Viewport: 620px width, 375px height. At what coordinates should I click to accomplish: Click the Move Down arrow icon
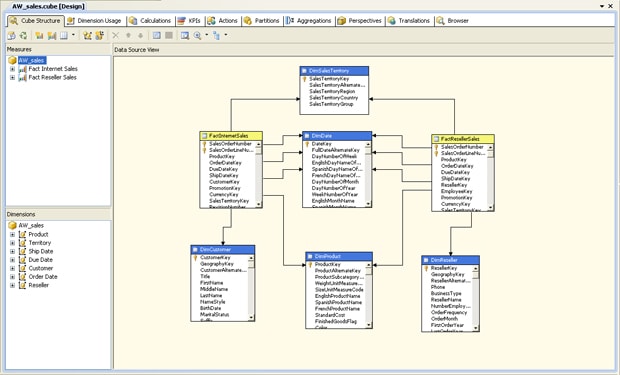tap(140, 36)
